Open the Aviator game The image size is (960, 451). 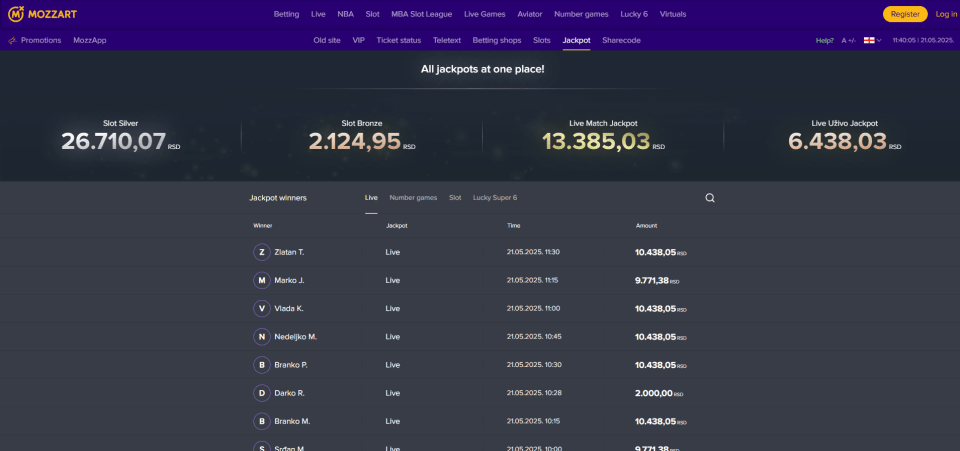530,14
